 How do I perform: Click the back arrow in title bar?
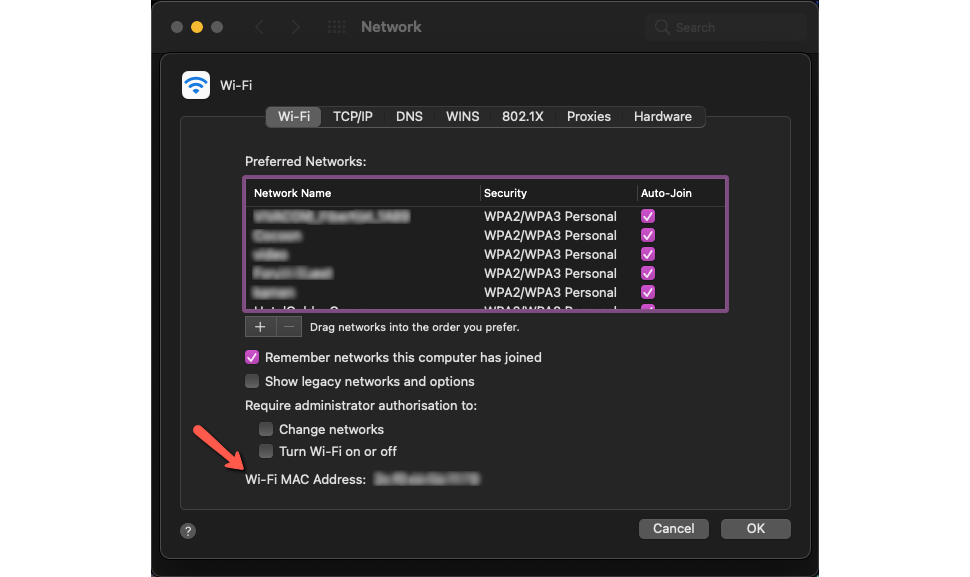point(260,27)
